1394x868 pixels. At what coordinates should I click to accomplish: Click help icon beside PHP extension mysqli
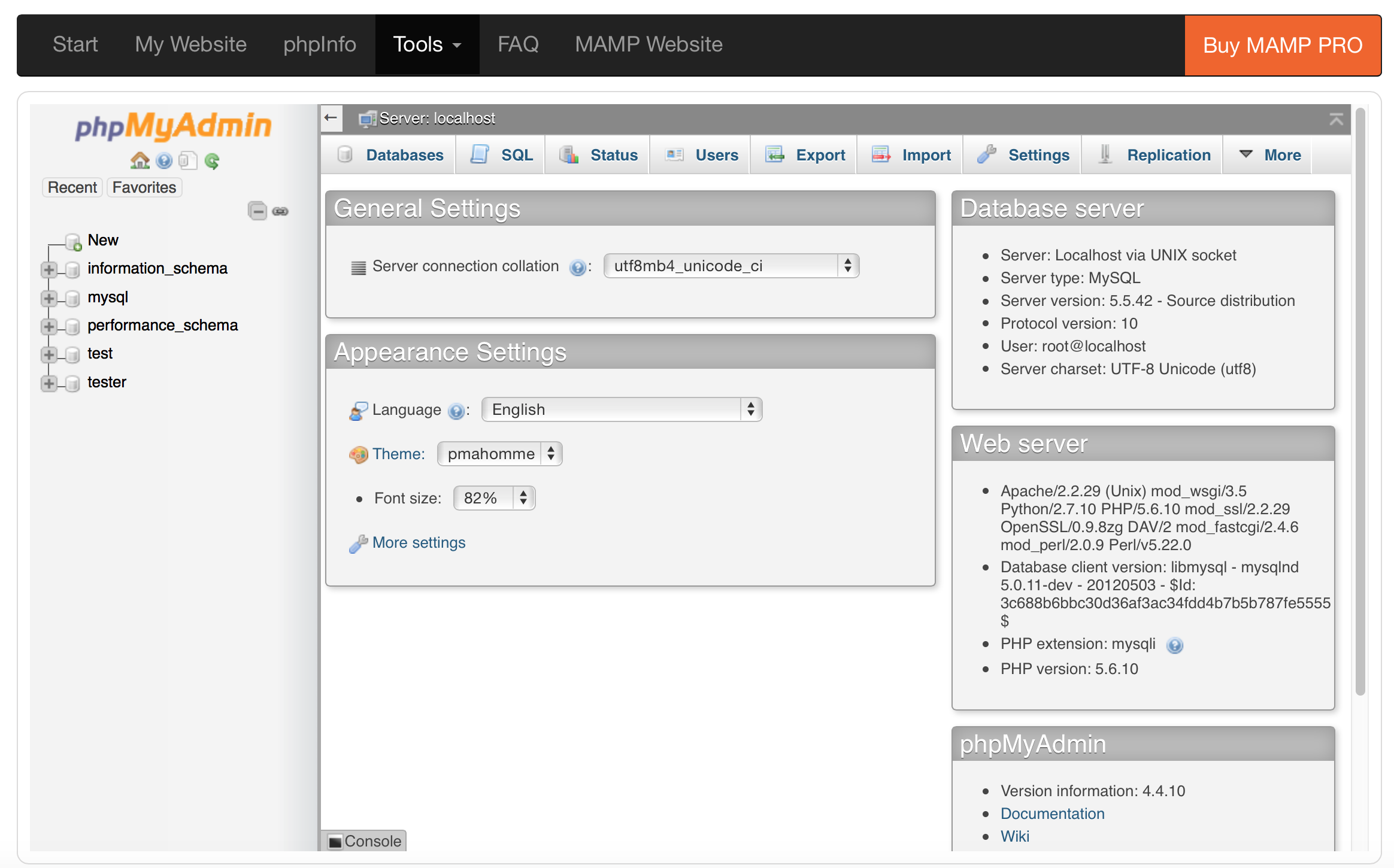[1175, 645]
